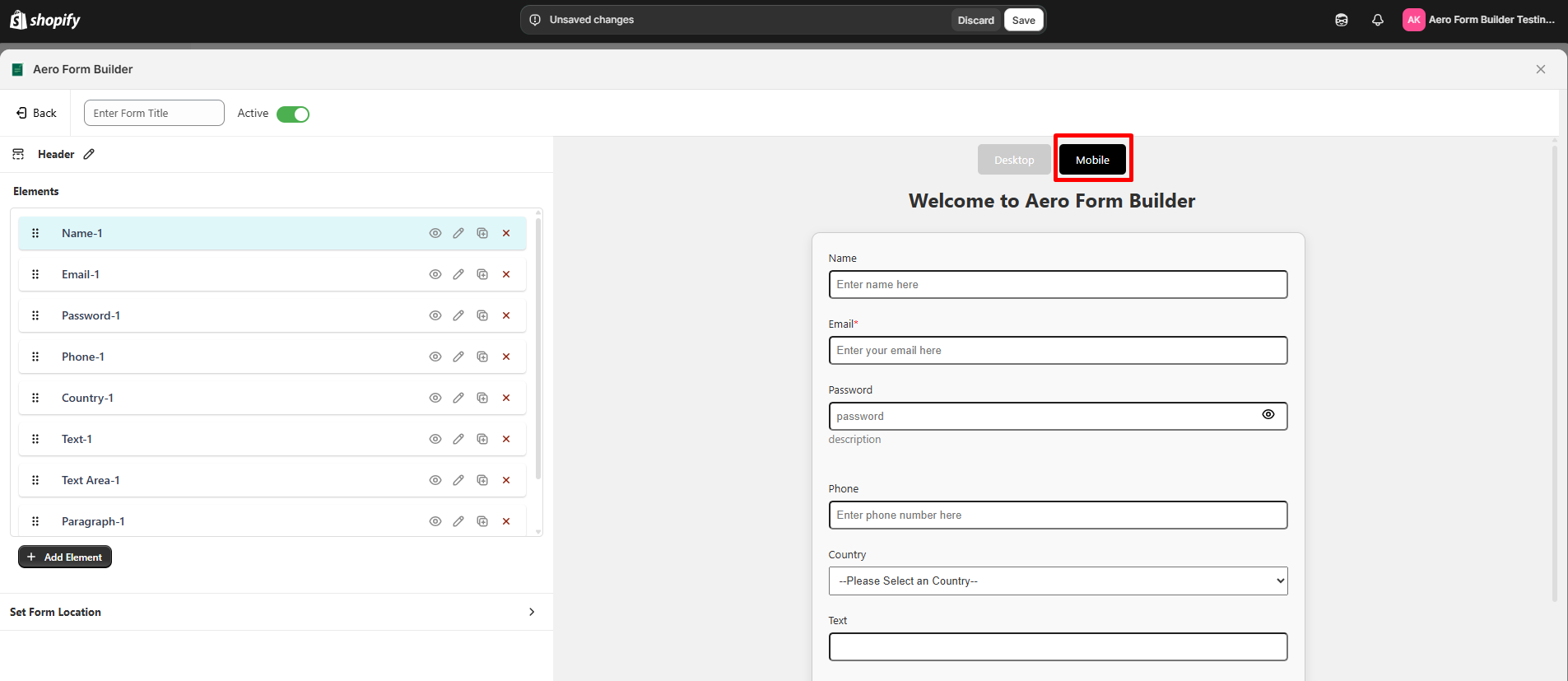Open the Shopify sidekick icon near bell
Image resolution: width=1568 pixels, height=681 pixels.
coord(1342,20)
